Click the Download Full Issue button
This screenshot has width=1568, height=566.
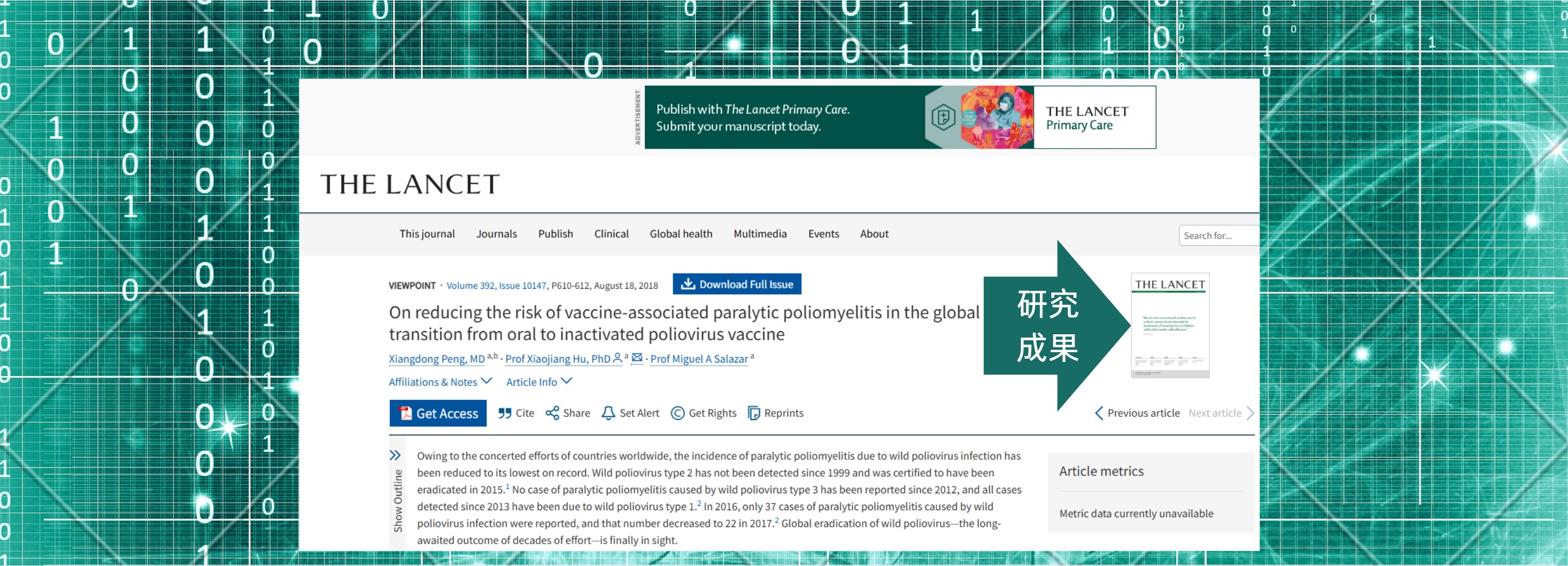(x=737, y=284)
